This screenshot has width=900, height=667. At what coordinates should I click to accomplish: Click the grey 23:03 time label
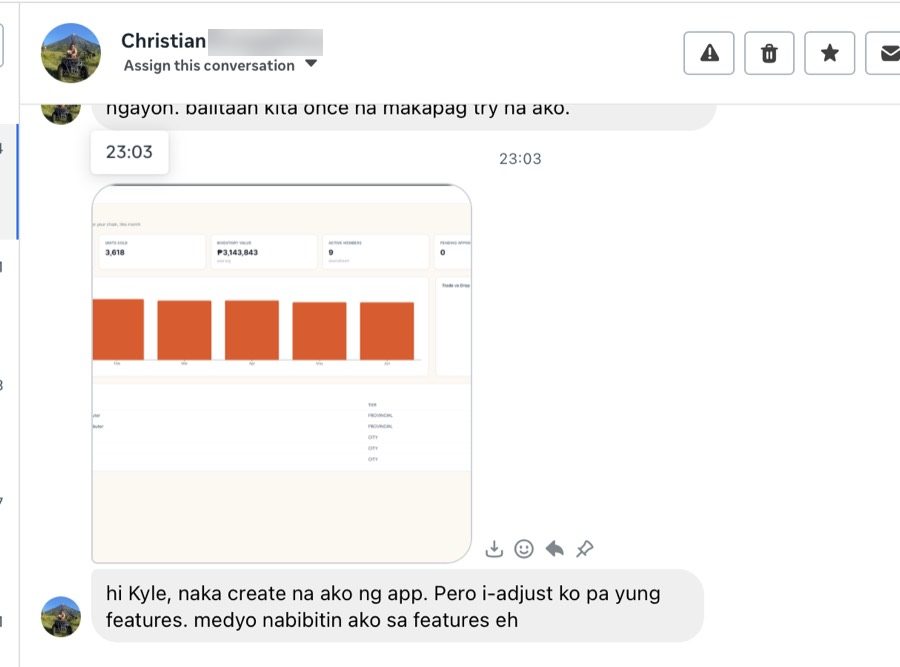coord(520,159)
